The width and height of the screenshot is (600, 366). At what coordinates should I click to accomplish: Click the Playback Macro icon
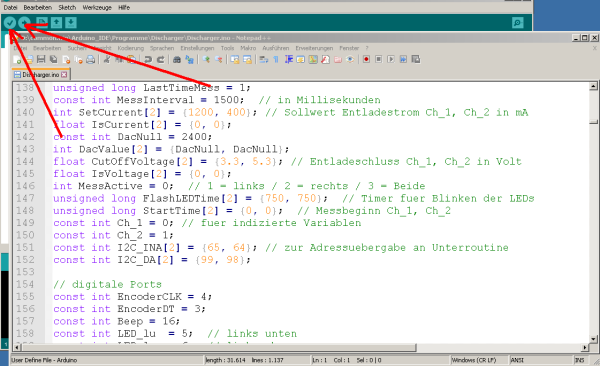[391, 59]
